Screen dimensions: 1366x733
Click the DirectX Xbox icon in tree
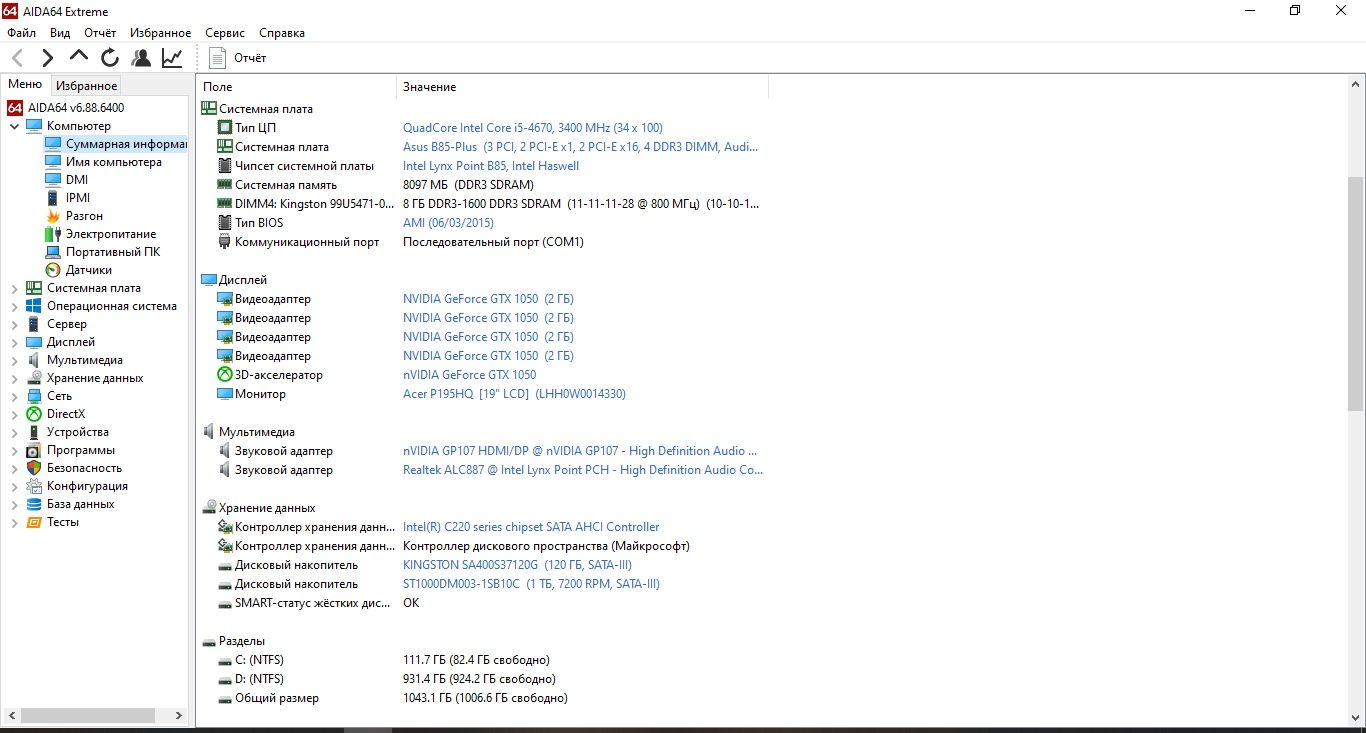pos(34,414)
